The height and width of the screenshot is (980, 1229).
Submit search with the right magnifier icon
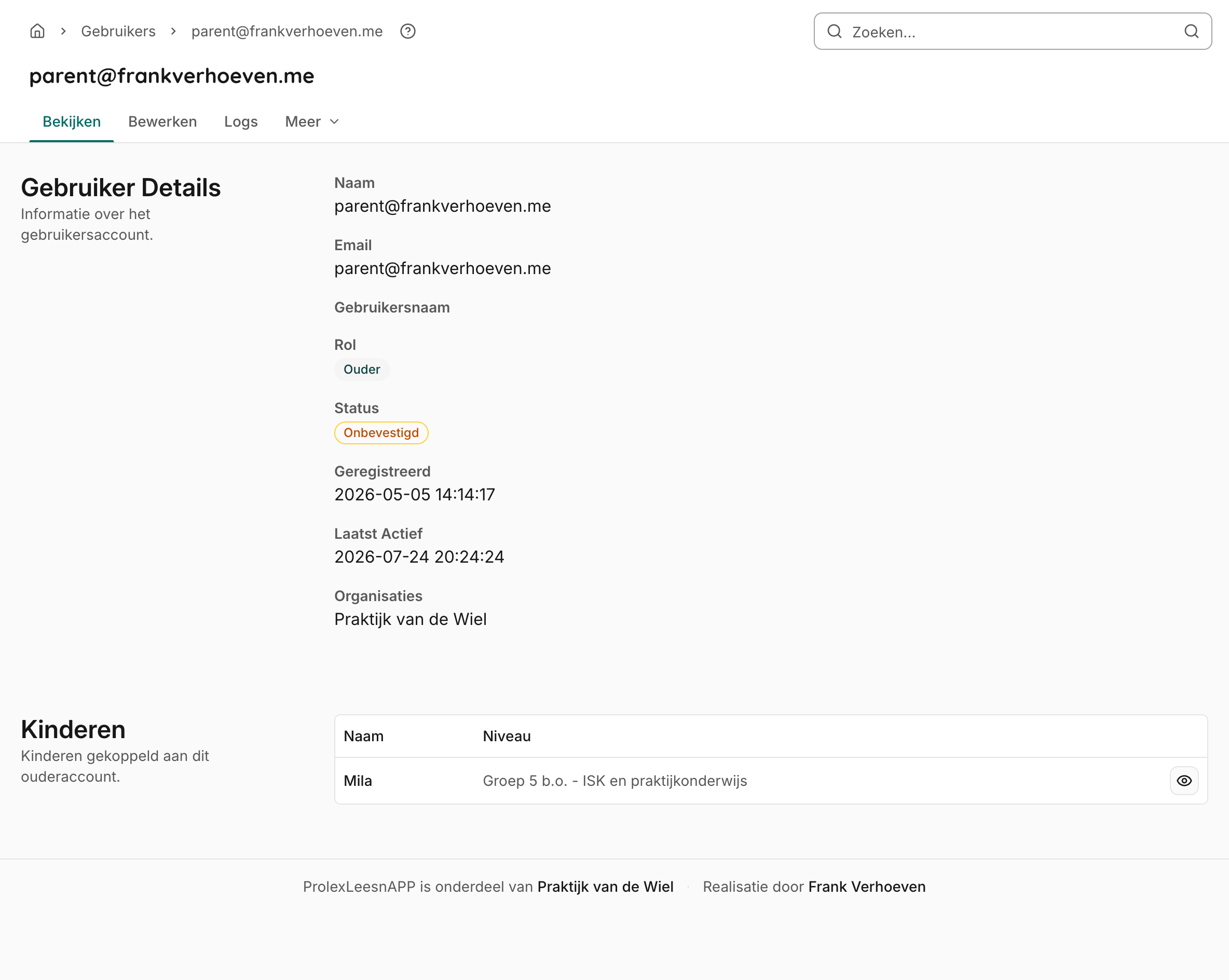tap(1191, 31)
